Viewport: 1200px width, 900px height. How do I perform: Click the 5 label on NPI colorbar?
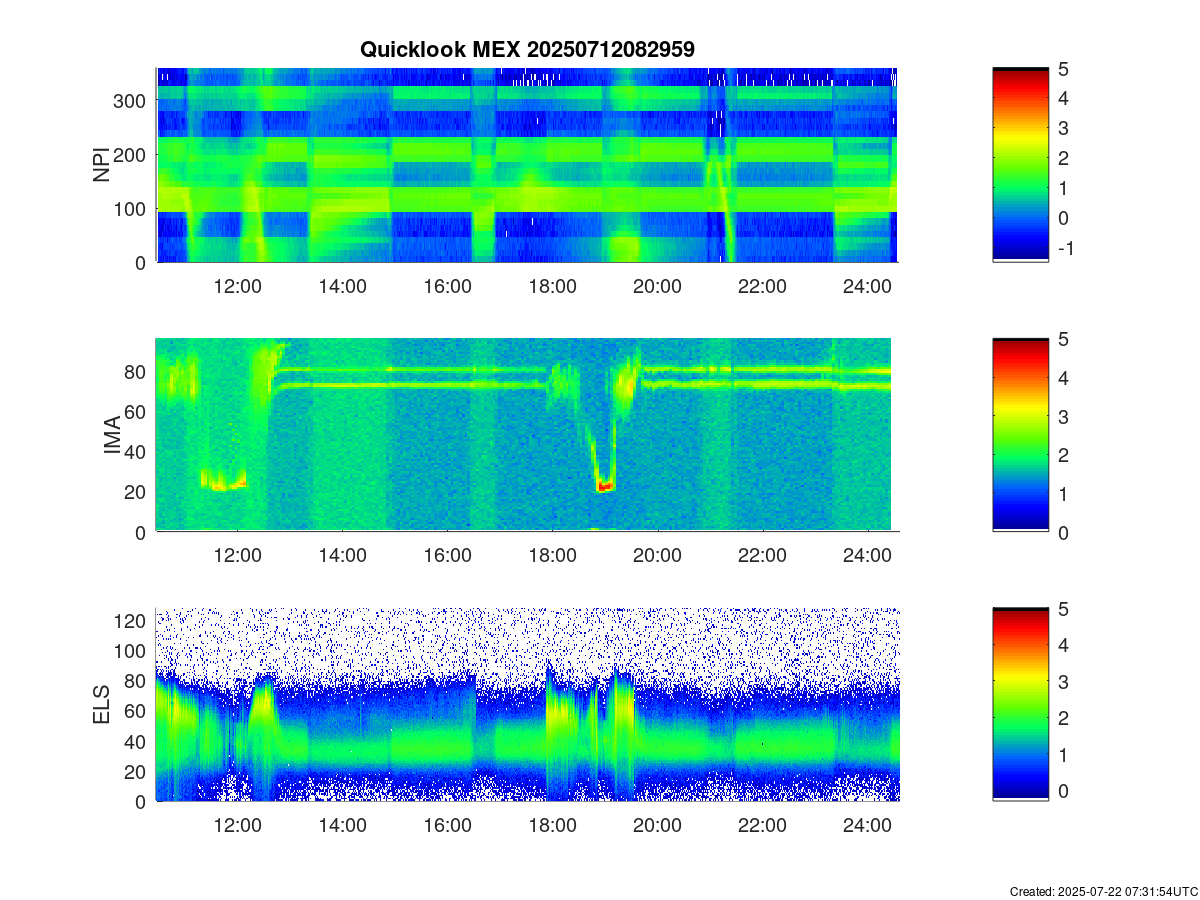point(1064,68)
